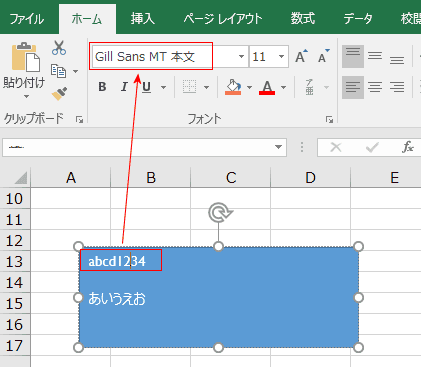Screen dimensions: 421x367
Task: Open the フォント dialog launcher
Action: point(329,119)
